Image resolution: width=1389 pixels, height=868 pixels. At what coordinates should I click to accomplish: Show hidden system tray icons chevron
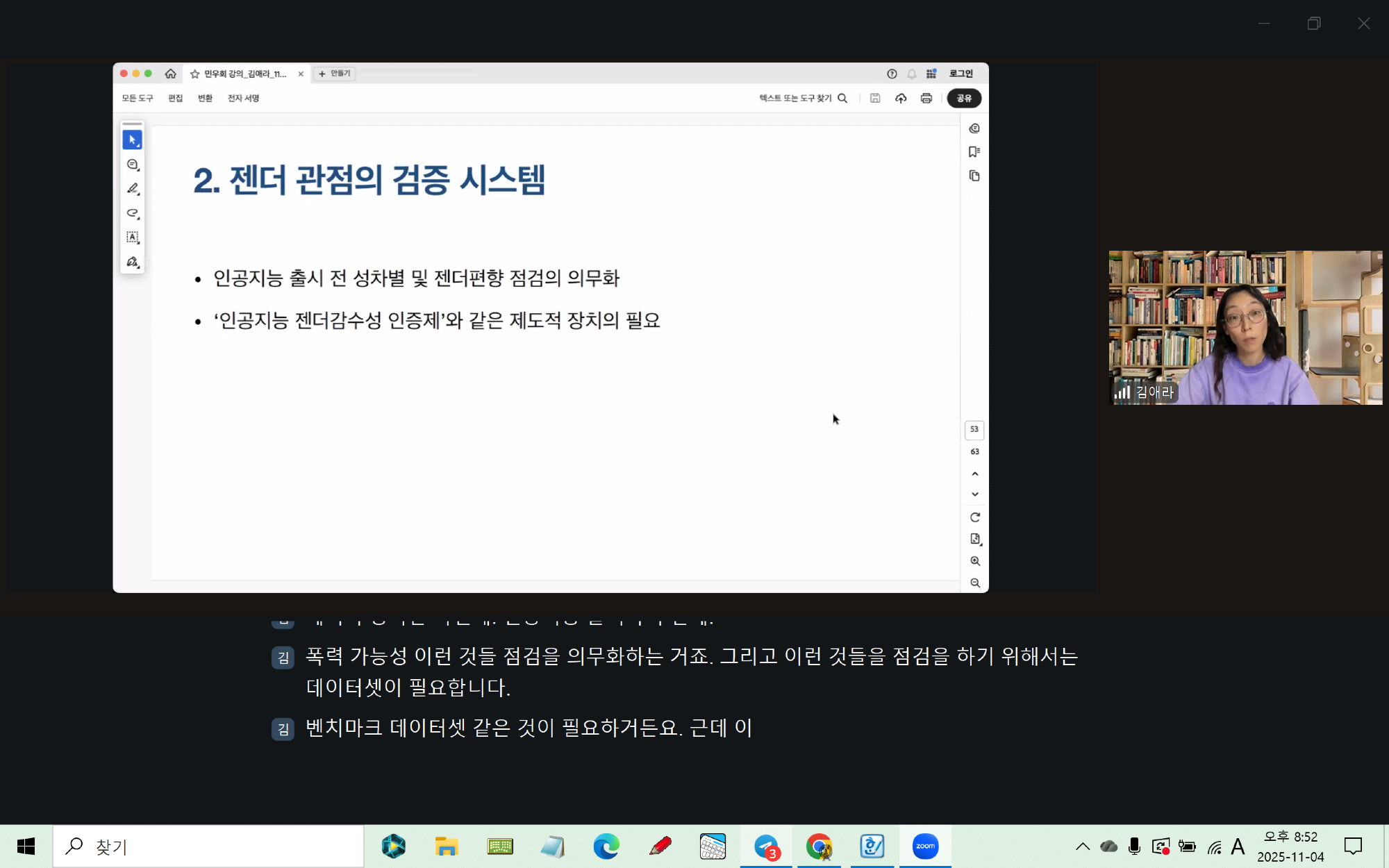pos(1082,846)
